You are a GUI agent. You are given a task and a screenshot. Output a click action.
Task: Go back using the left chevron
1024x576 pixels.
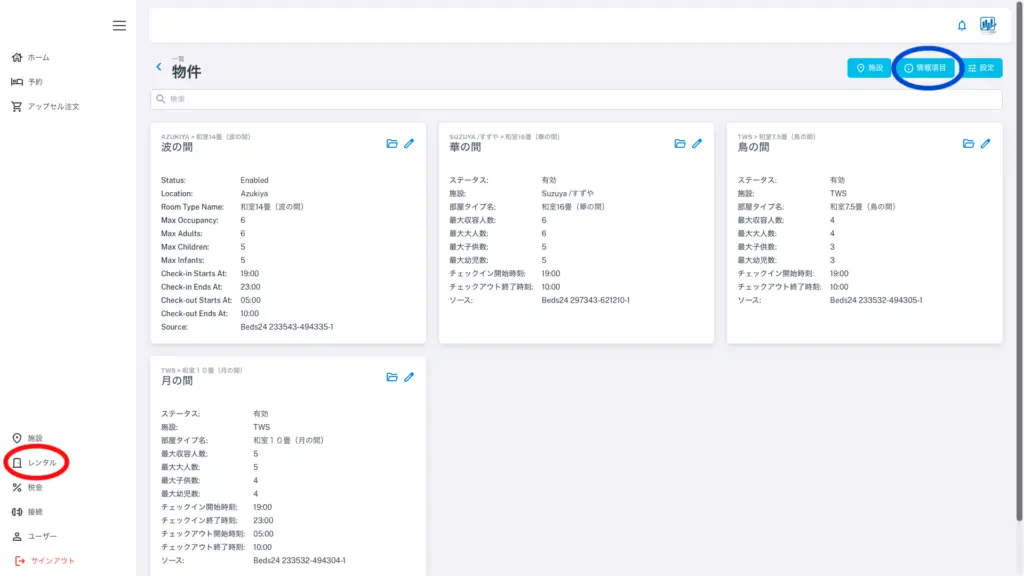point(158,67)
